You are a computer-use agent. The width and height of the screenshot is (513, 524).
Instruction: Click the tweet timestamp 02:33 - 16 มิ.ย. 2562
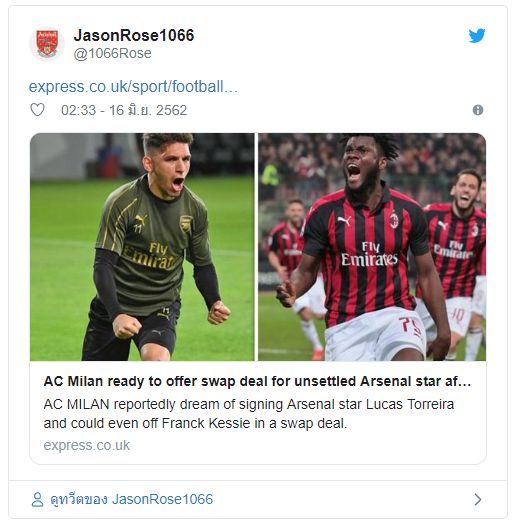point(124,110)
